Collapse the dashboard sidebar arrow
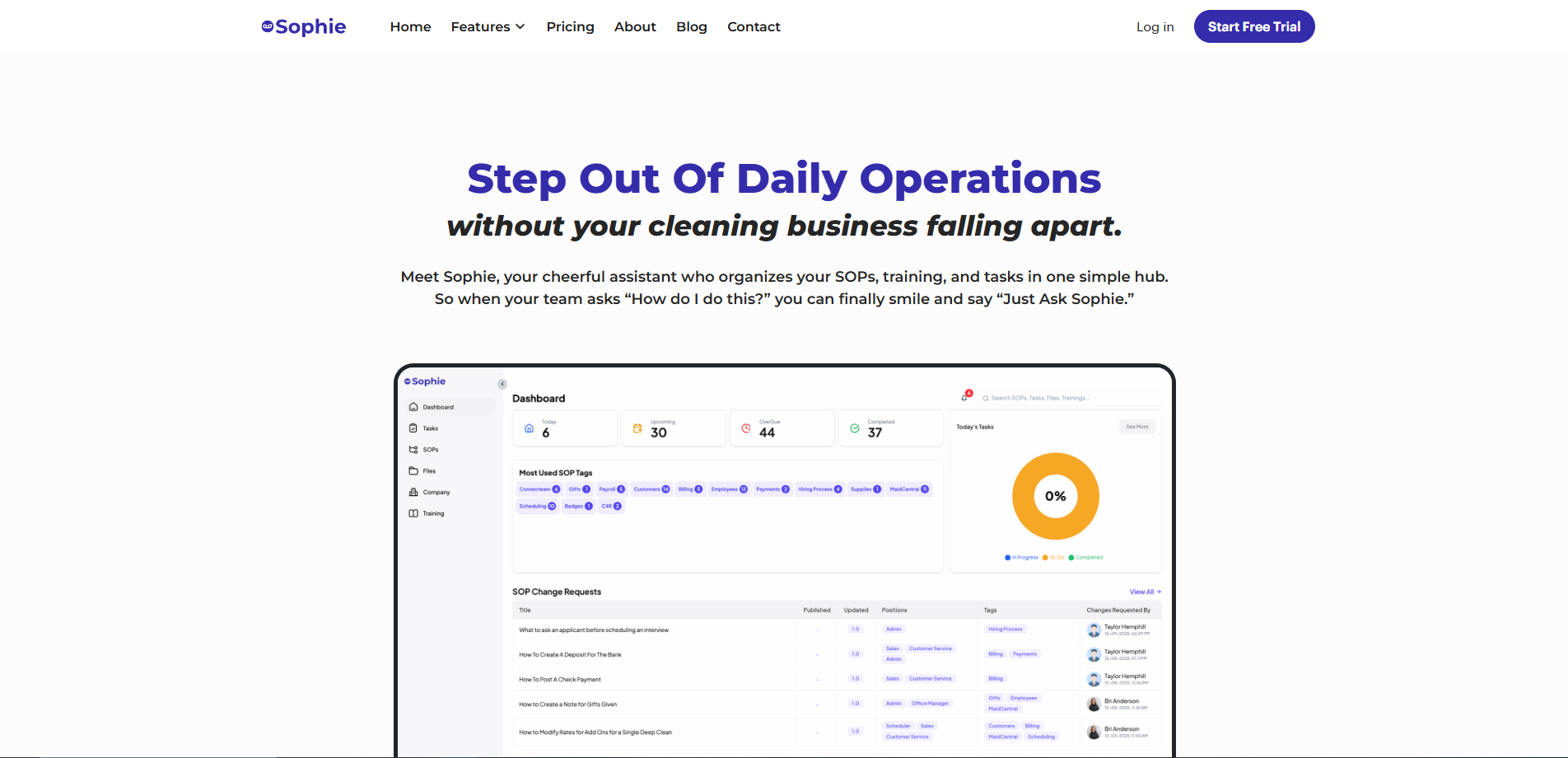Screen dimensions: 1568x758 click(x=502, y=384)
